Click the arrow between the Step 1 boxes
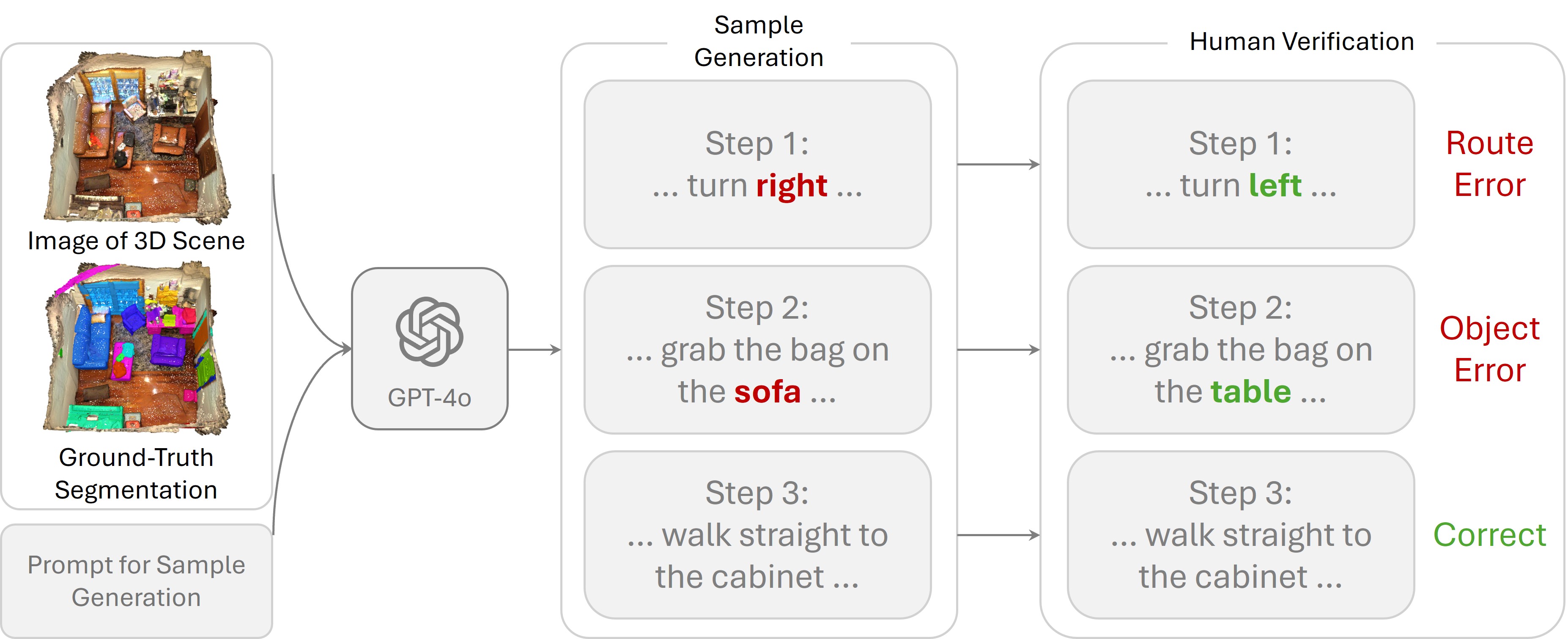Image resolution: width=1568 pixels, height=639 pixels. (999, 164)
